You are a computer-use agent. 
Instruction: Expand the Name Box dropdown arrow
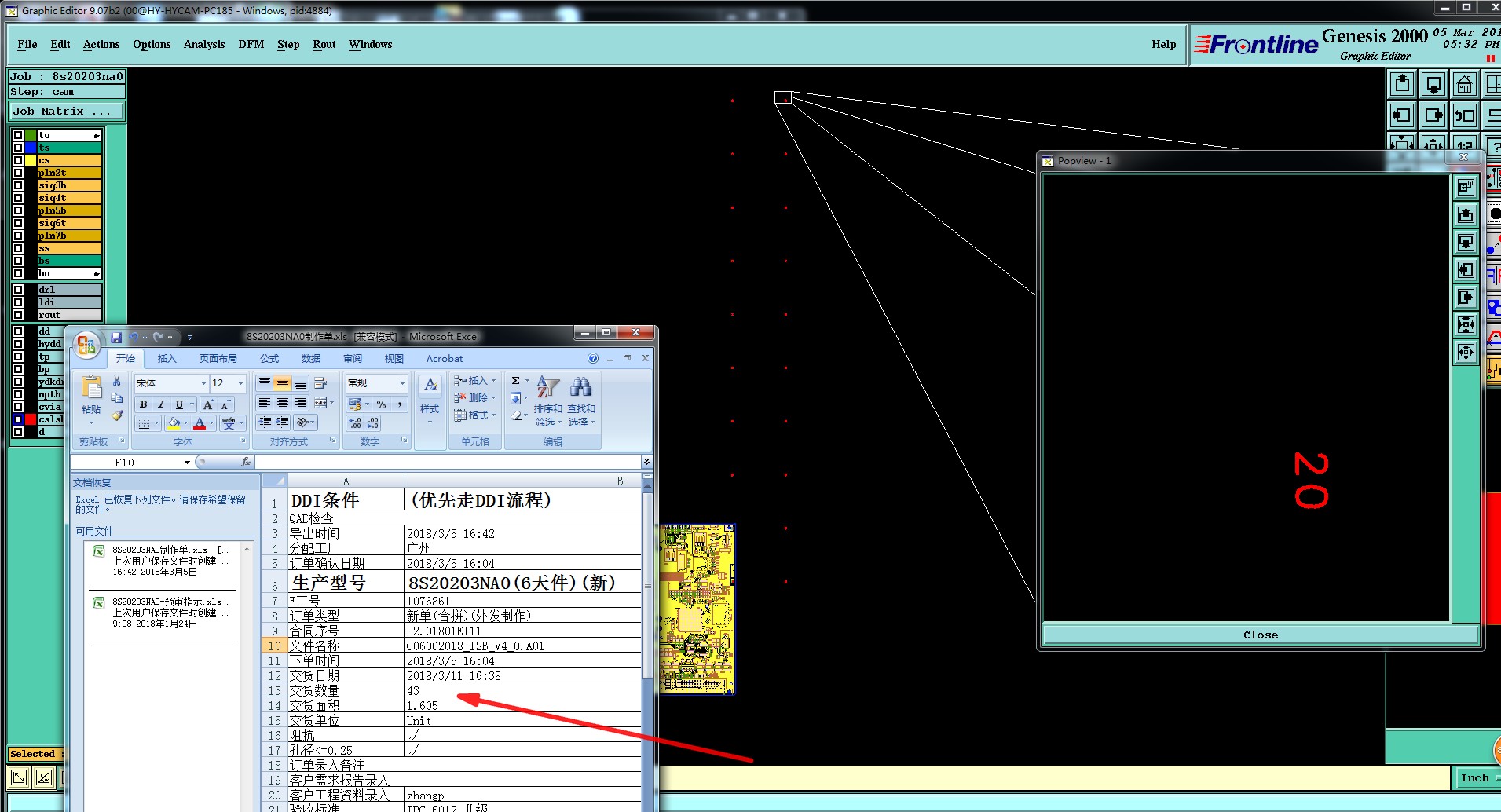click(187, 462)
